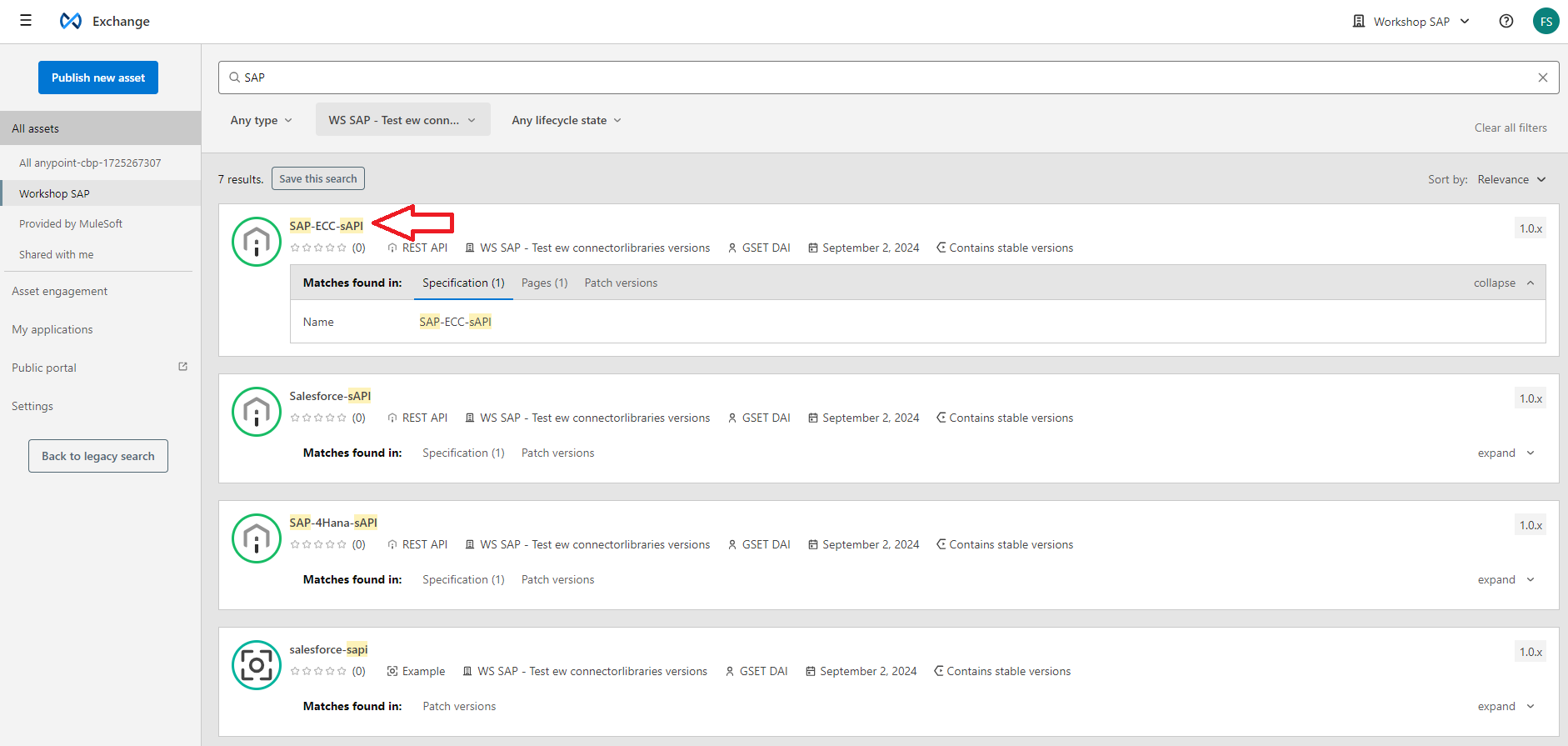
Task: Expand the SAP-4Hana-sAPI matches panel
Action: coord(1506,579)
